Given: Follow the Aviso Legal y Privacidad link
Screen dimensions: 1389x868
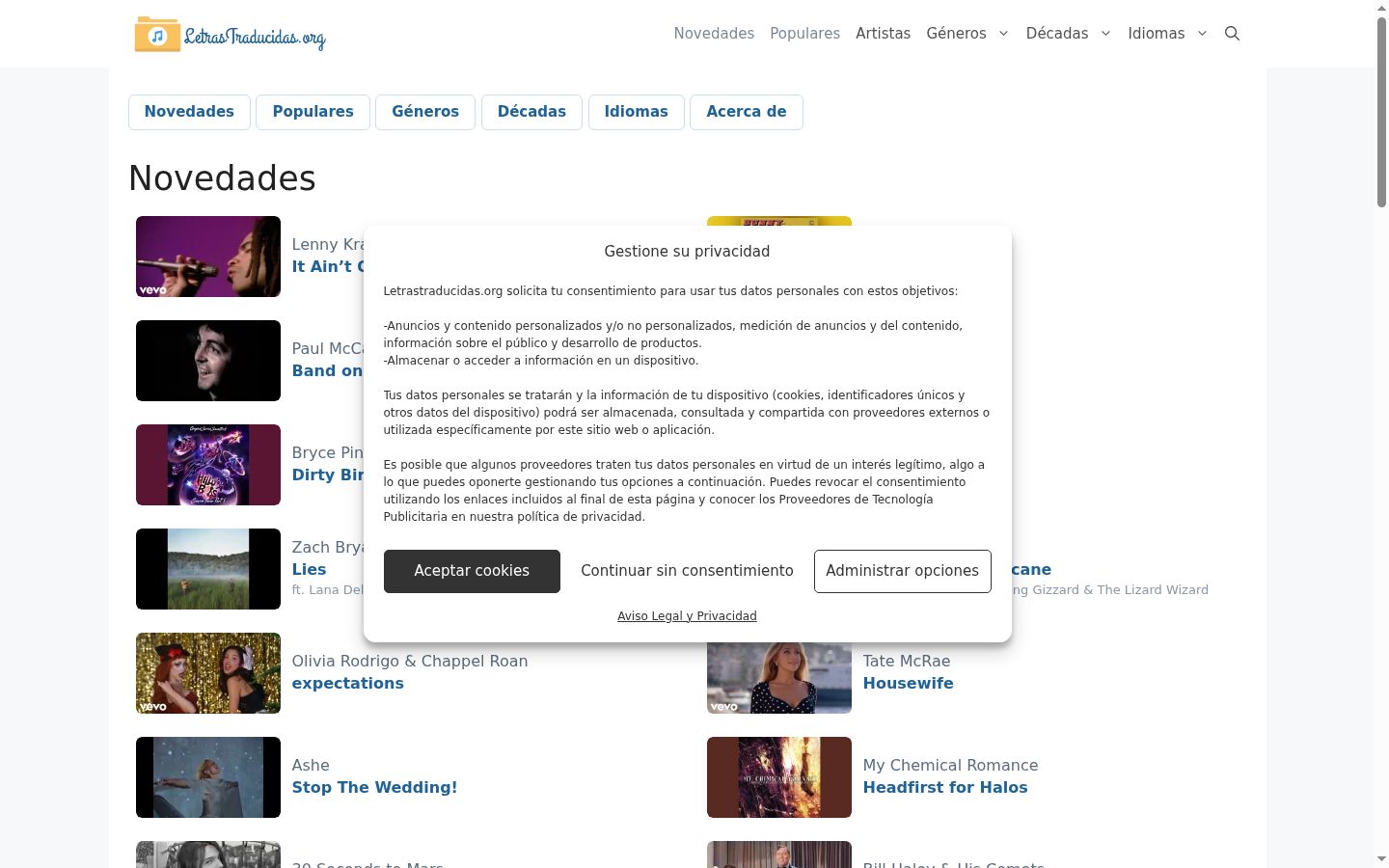Looking at the screenshot, I should click(x=687, y=616).
